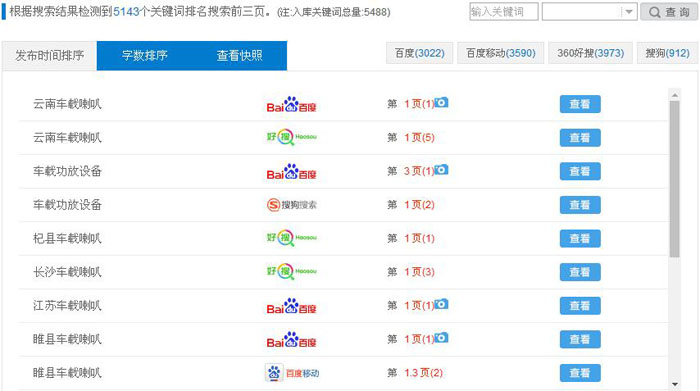
Task: Filter by 360好搜(3973) button
Action: (x=590, y=53)
